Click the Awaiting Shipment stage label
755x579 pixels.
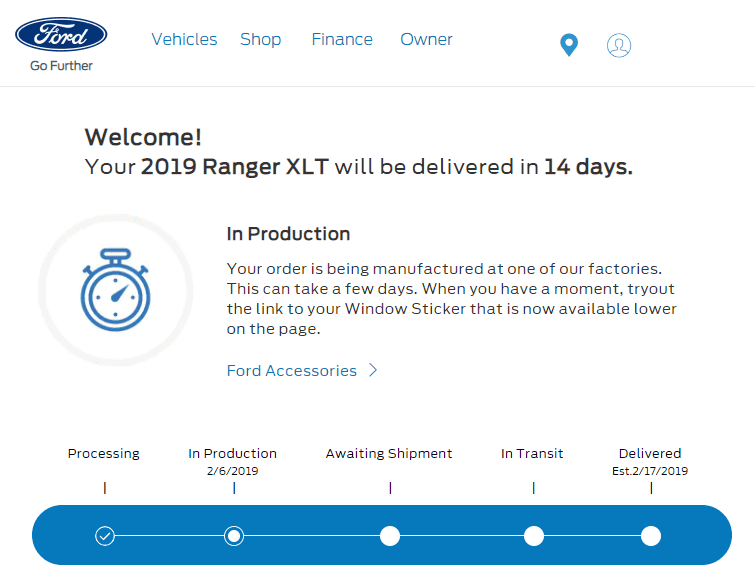pyautogui.click(x=389, y=454)
